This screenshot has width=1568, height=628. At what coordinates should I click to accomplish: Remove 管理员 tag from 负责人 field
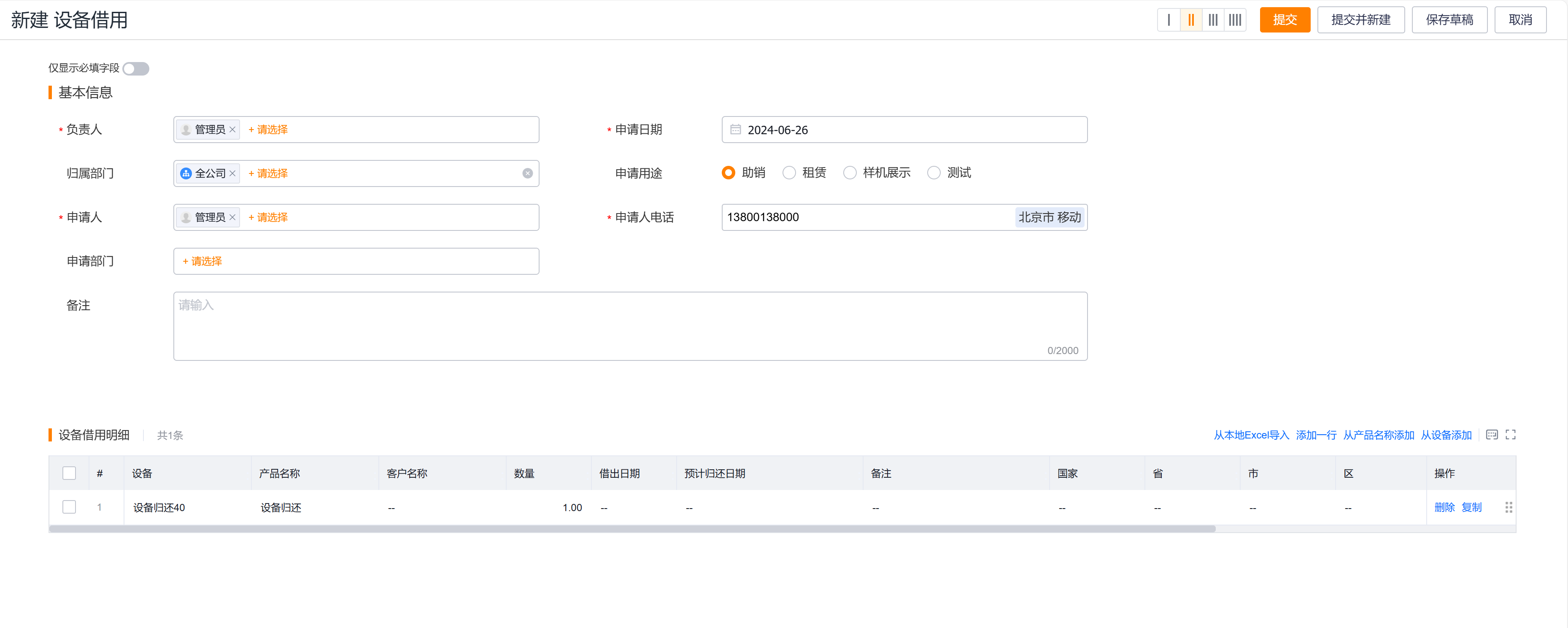click(232, 130)
